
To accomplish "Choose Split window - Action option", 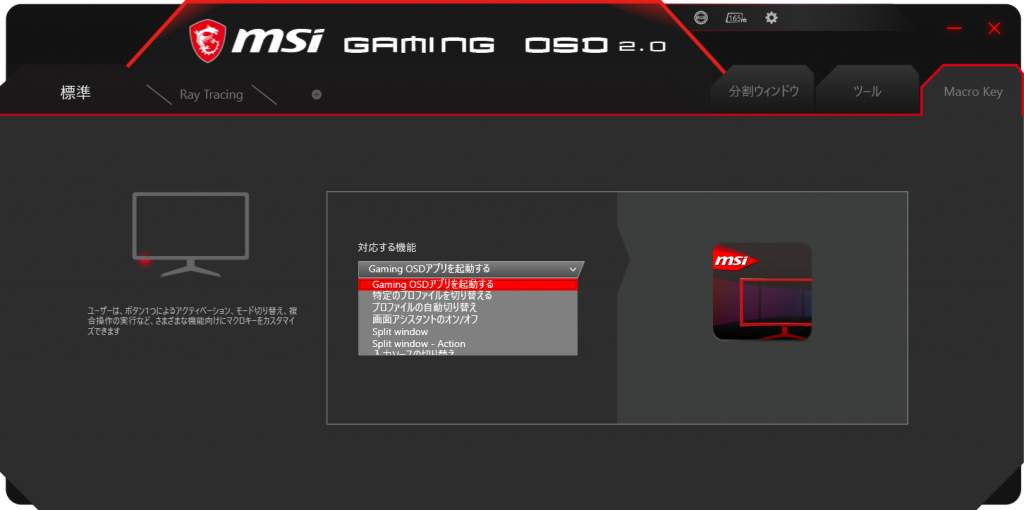I will 468,343.
